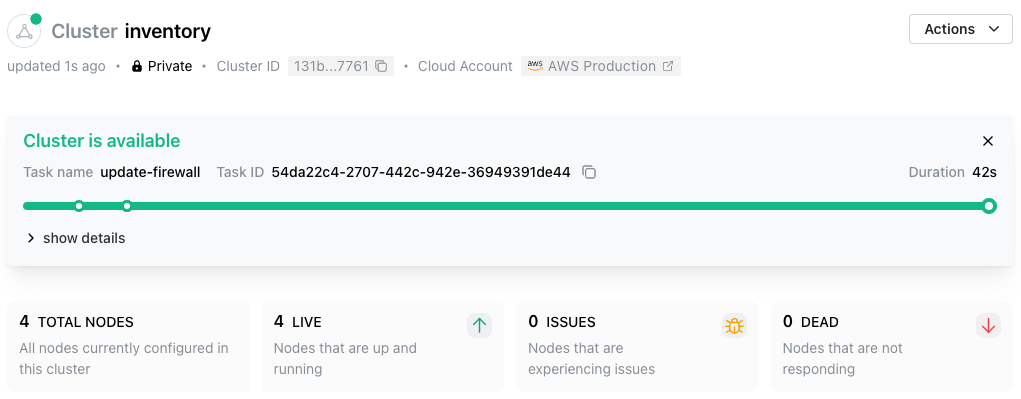Dismiss the Cluster is available banner
This screenshot has height=399, width=1021.
988,141
